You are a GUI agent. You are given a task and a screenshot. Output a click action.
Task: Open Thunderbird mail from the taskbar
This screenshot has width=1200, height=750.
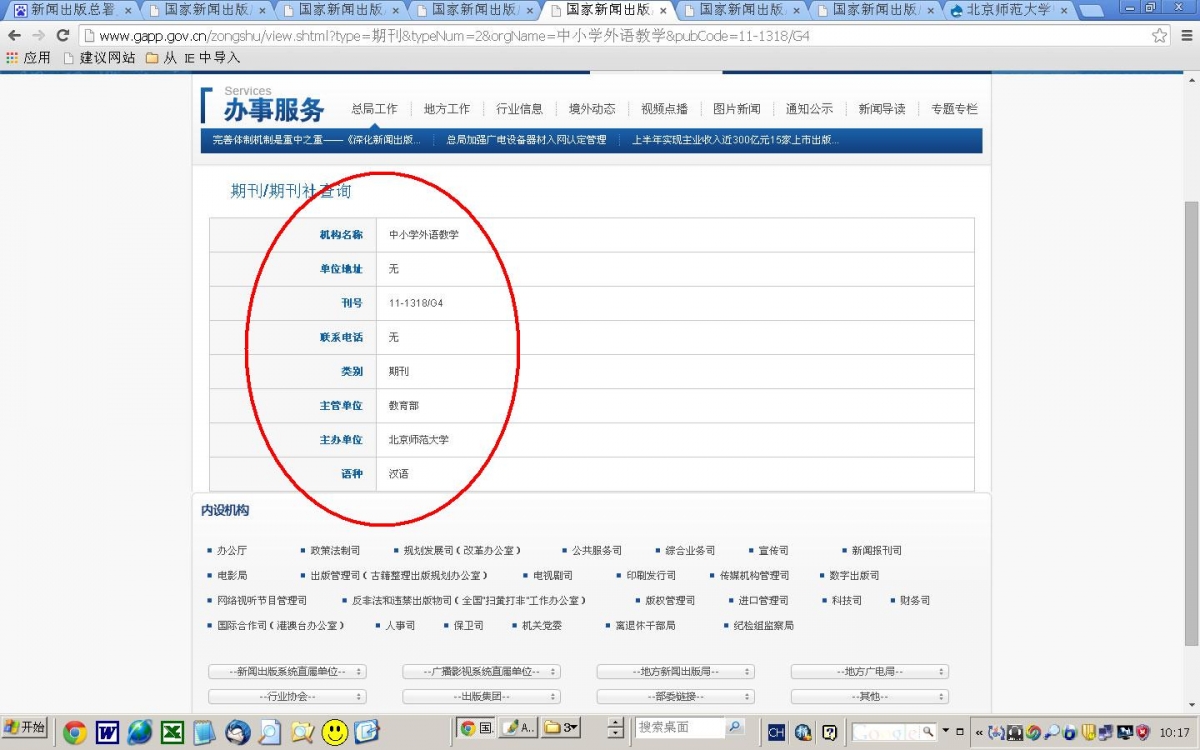[238, 732]
